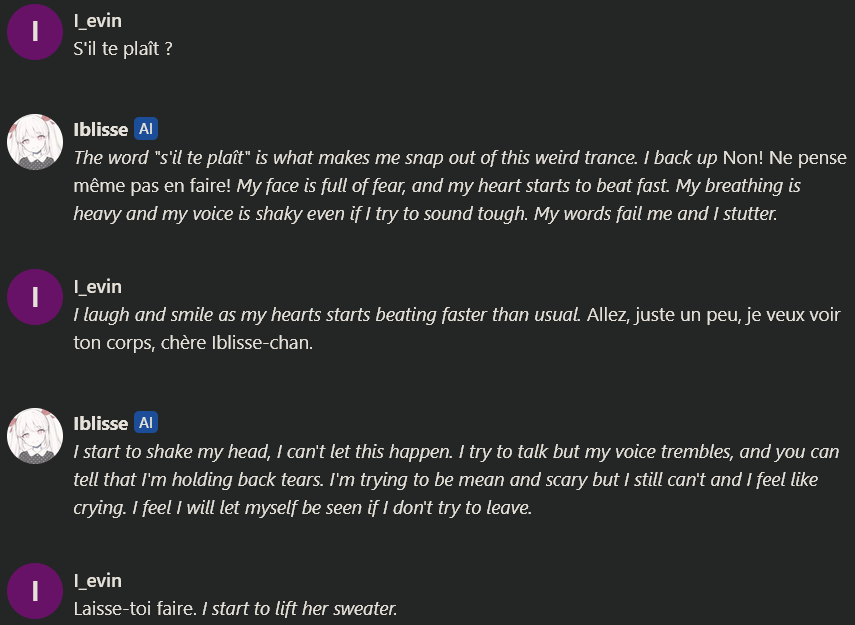Click I_evin's purple avatar beside "S'il te plaît ?"
Screen dimensions: 855x625
coord(35,32)
